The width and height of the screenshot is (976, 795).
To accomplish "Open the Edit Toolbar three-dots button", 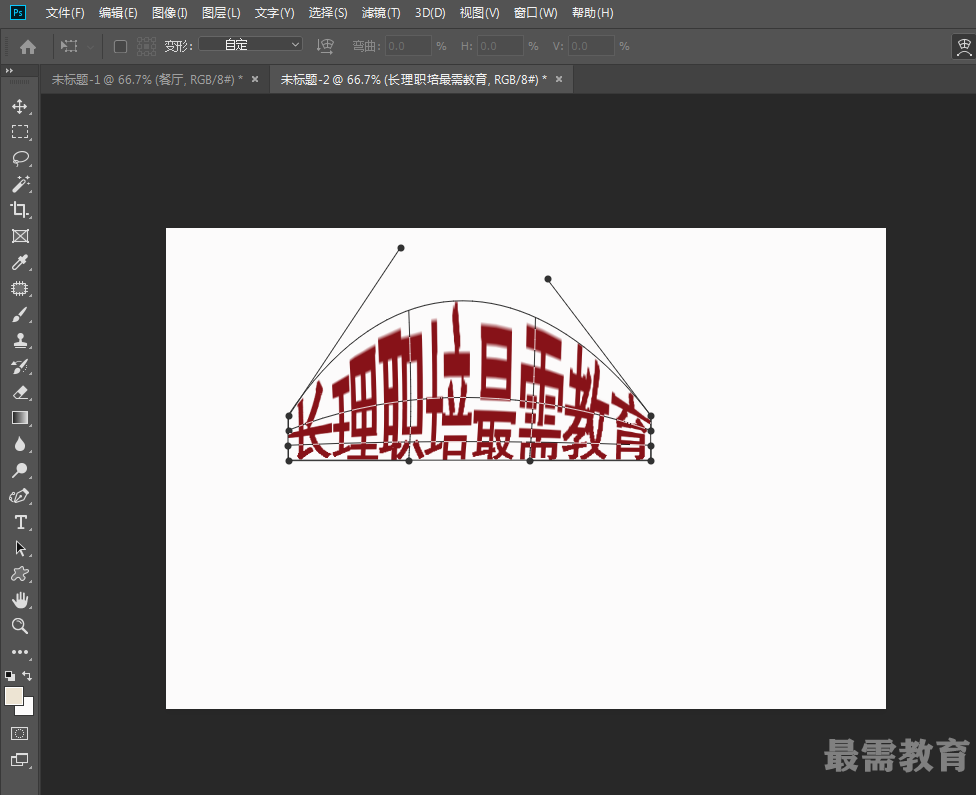I will 20,652.
